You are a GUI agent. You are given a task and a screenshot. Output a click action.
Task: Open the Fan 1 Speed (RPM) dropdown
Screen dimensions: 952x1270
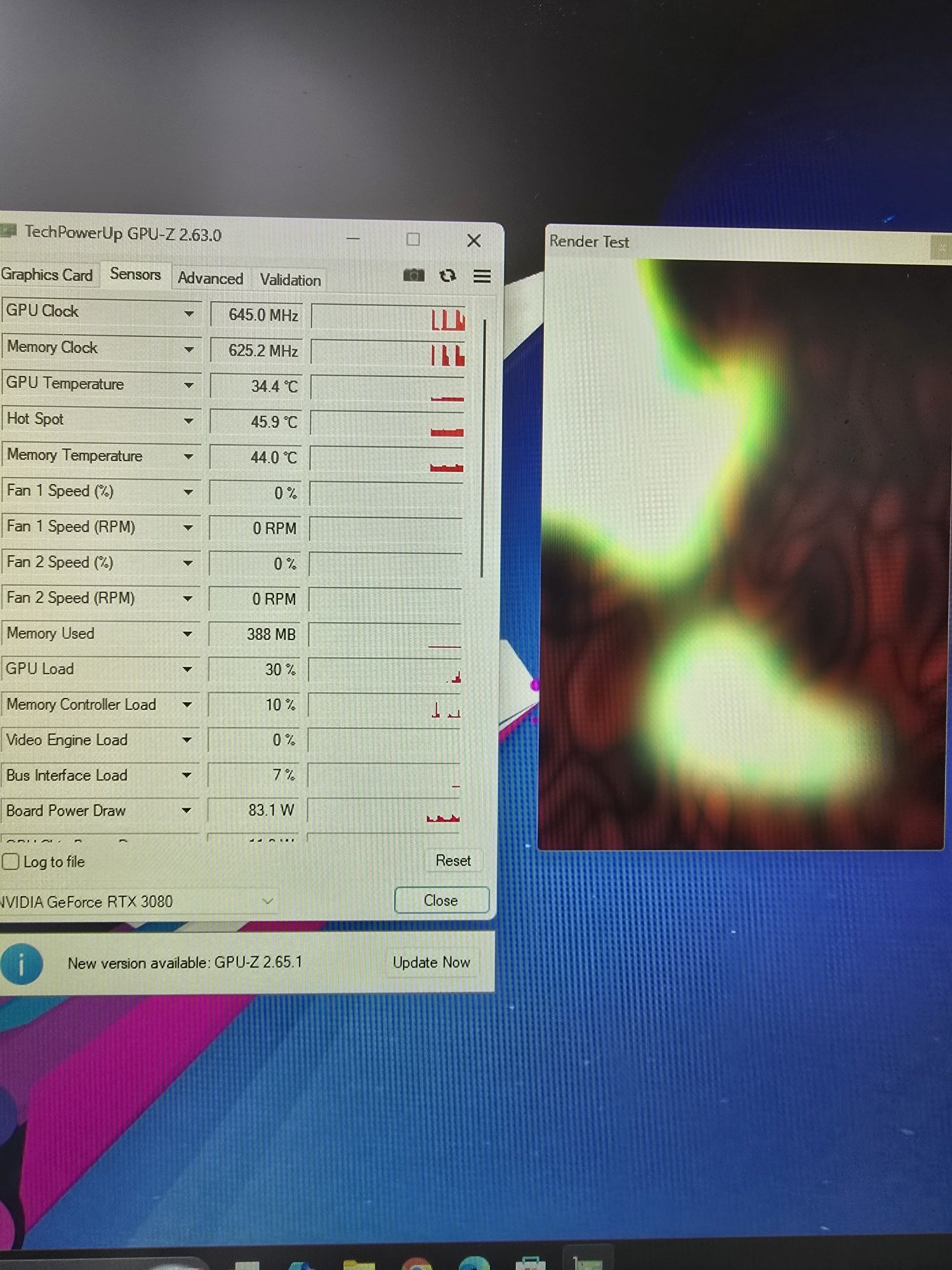coord(188,527)
